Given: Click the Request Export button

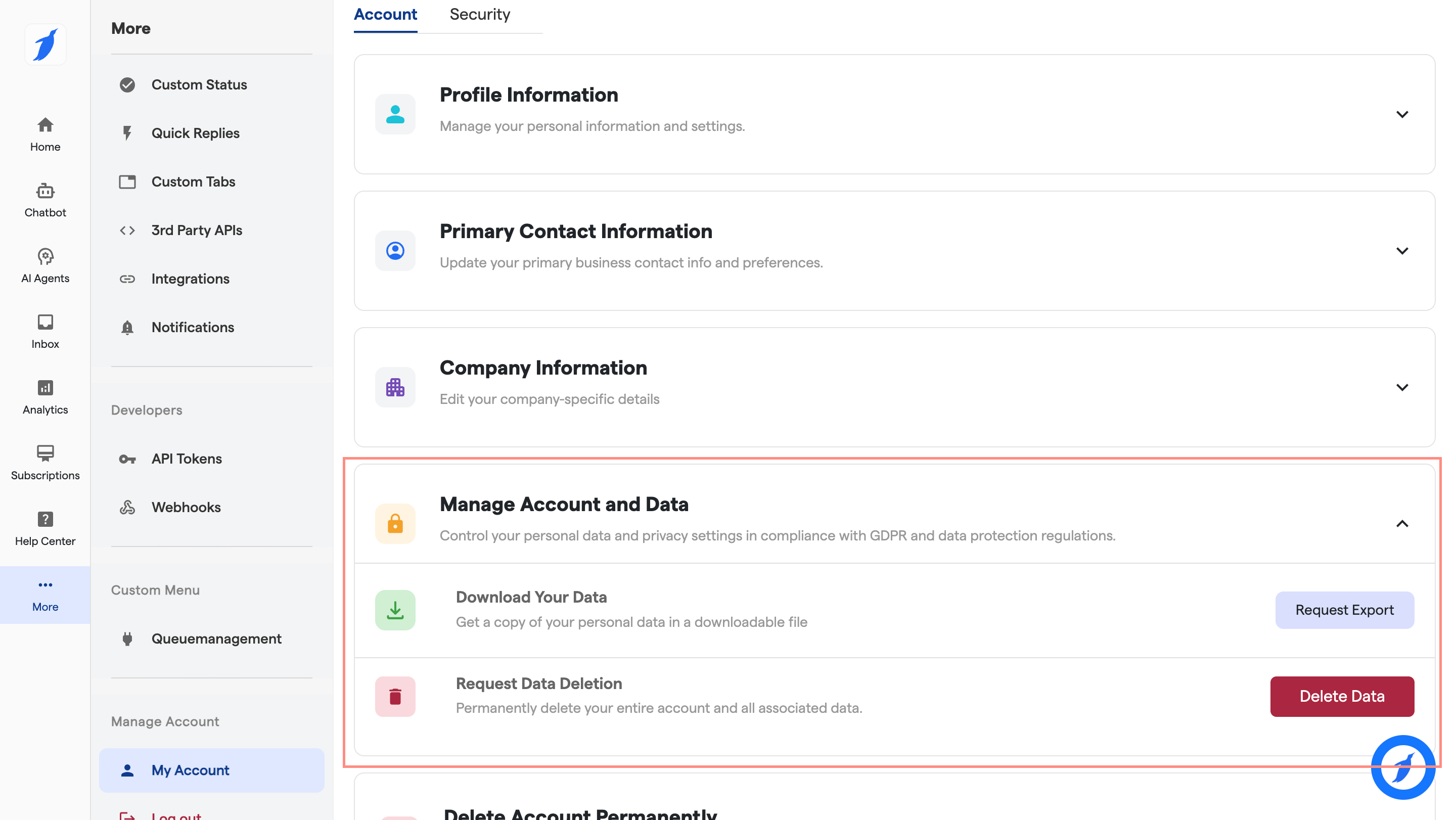Looking at the screenshot, I should (1344, 610).
